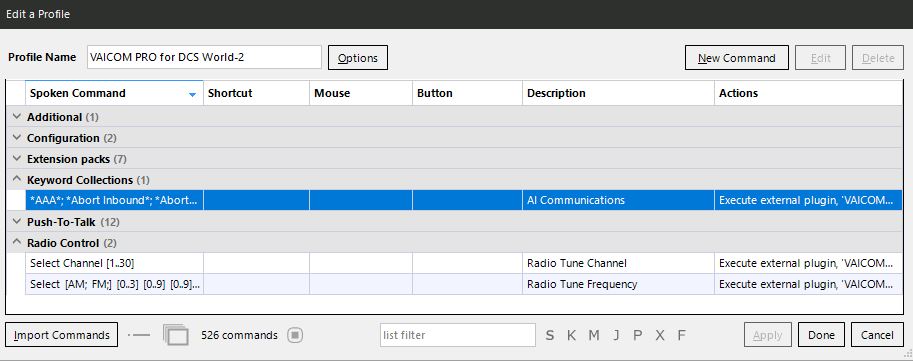Viewport: 913px width, 361px height.
Task: Click the dash line icon beside Import Commands
Action: click(139, 335)
